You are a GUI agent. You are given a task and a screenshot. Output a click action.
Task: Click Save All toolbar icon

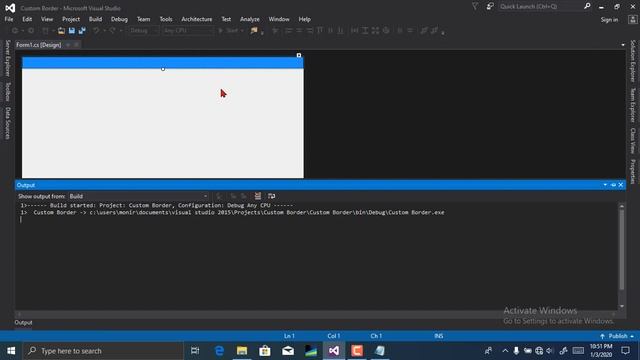pyautogui.click(x=82, y=31)
